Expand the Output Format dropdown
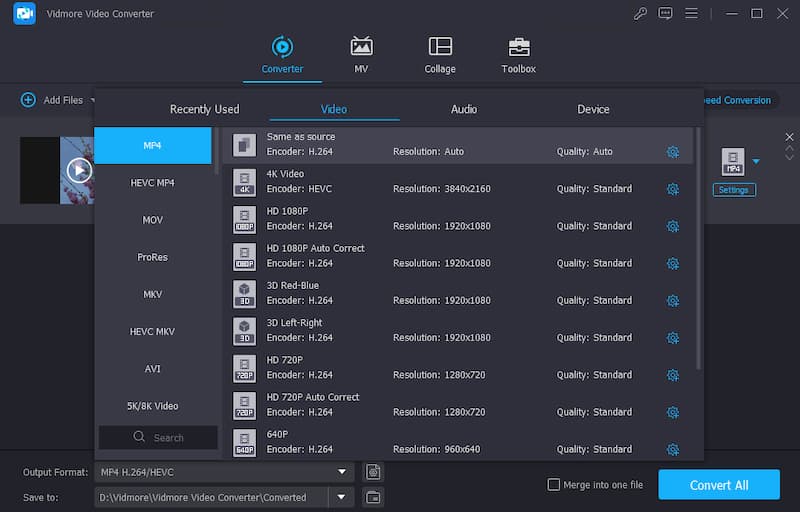 click(x=342, y=472)
